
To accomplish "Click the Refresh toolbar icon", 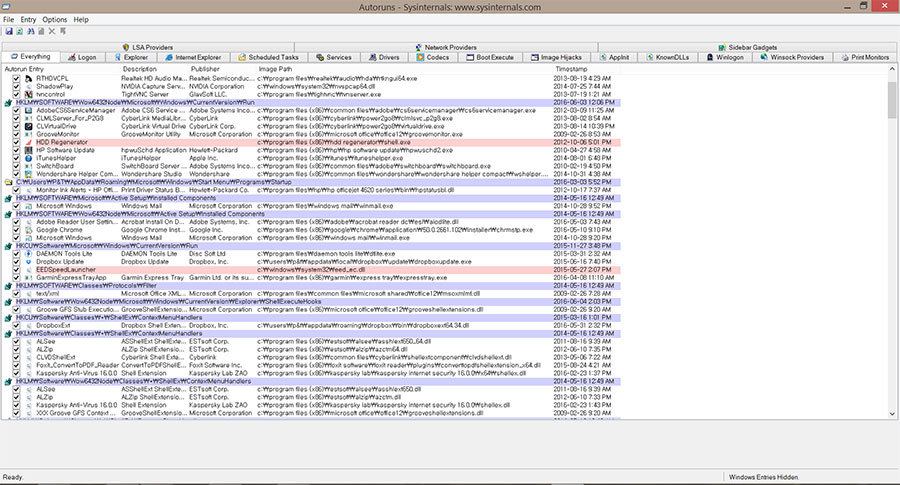I will (20, 31).
